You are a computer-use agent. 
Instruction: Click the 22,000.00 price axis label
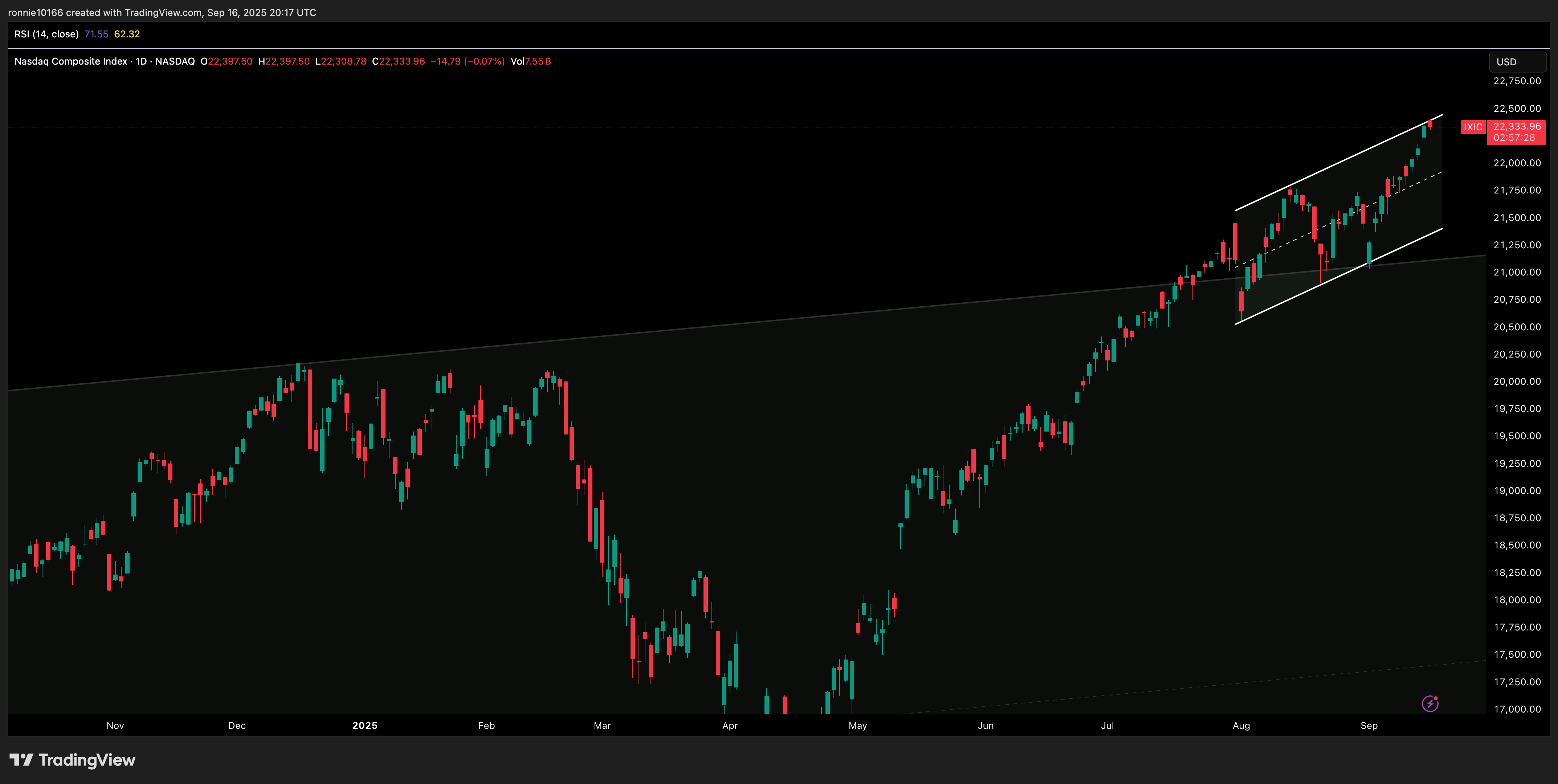coord(1517,163)
